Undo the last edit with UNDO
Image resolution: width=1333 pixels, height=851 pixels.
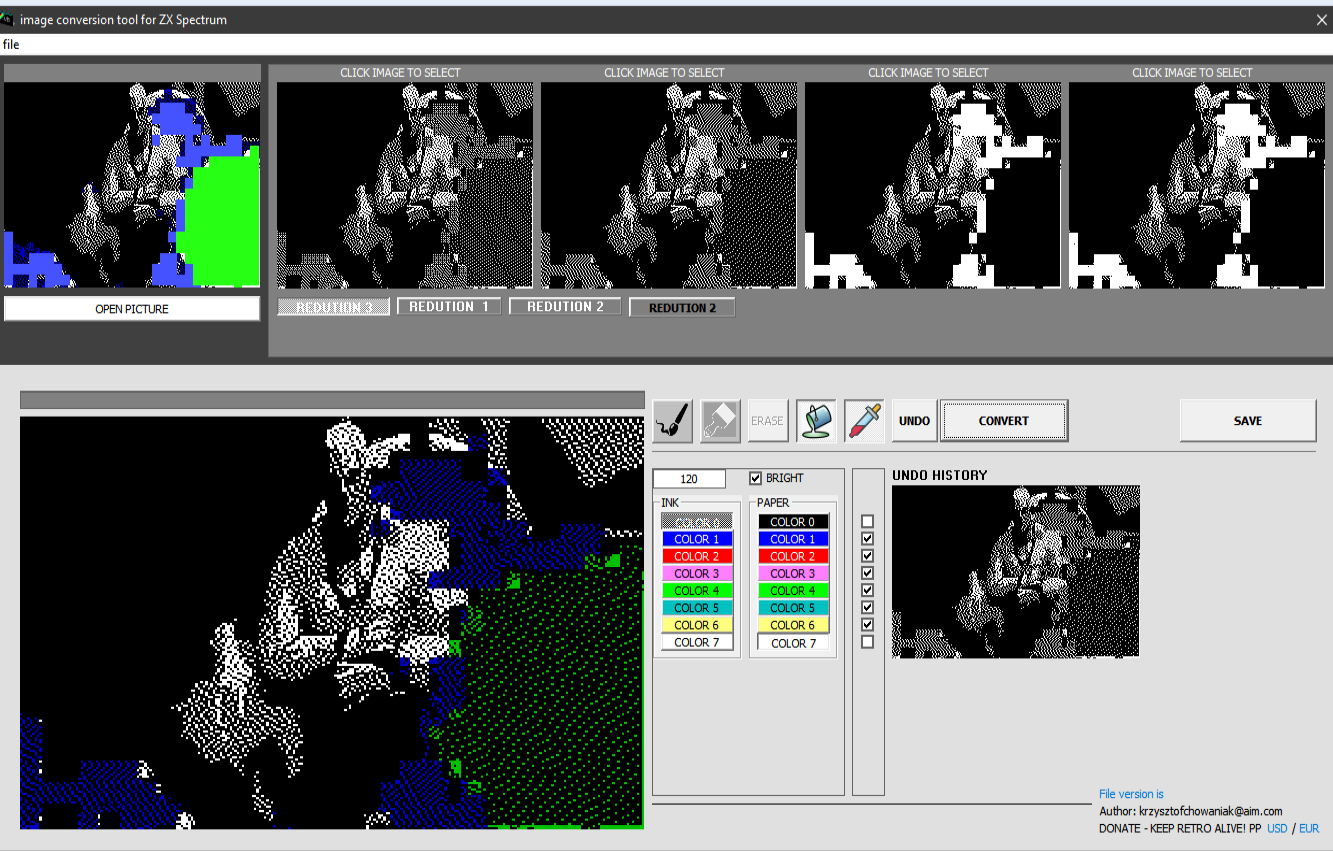tap(913, 420)
